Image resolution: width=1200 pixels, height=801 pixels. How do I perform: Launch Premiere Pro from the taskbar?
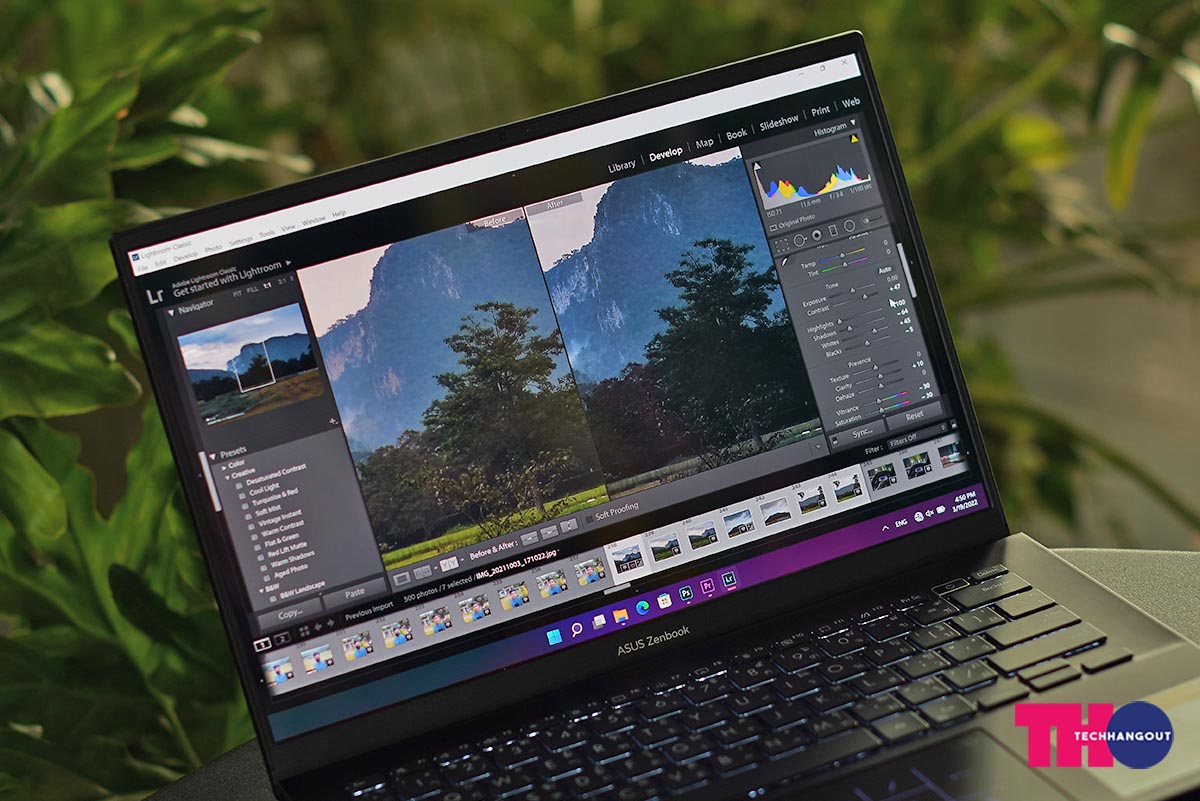click(x=708, y=587)
